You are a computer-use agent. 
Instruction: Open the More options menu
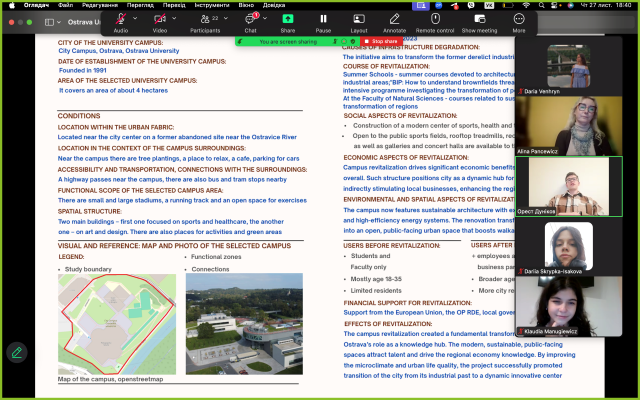[x=519, y=19]
